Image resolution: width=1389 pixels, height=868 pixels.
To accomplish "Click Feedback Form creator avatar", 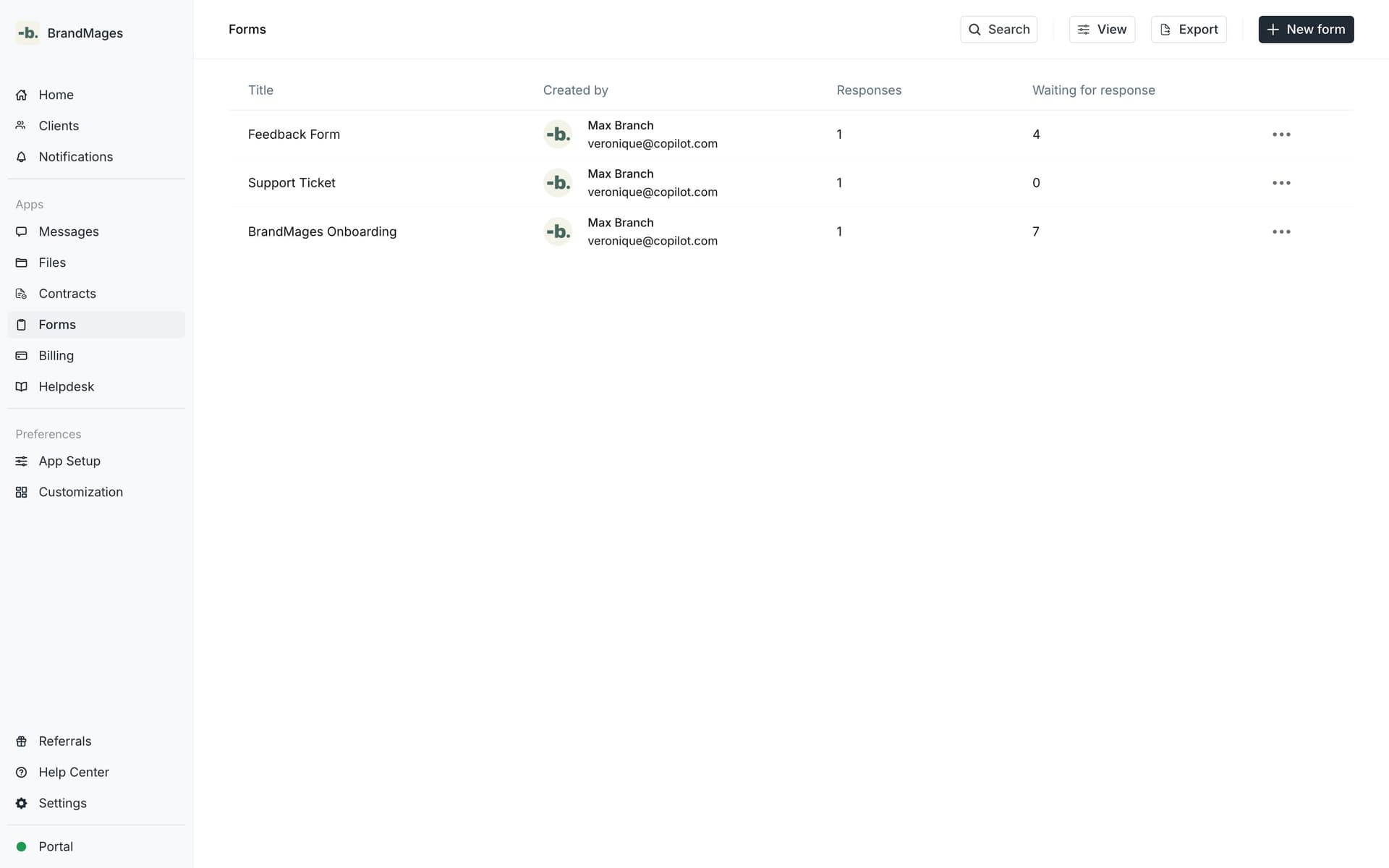I will (x=558, y=135).
